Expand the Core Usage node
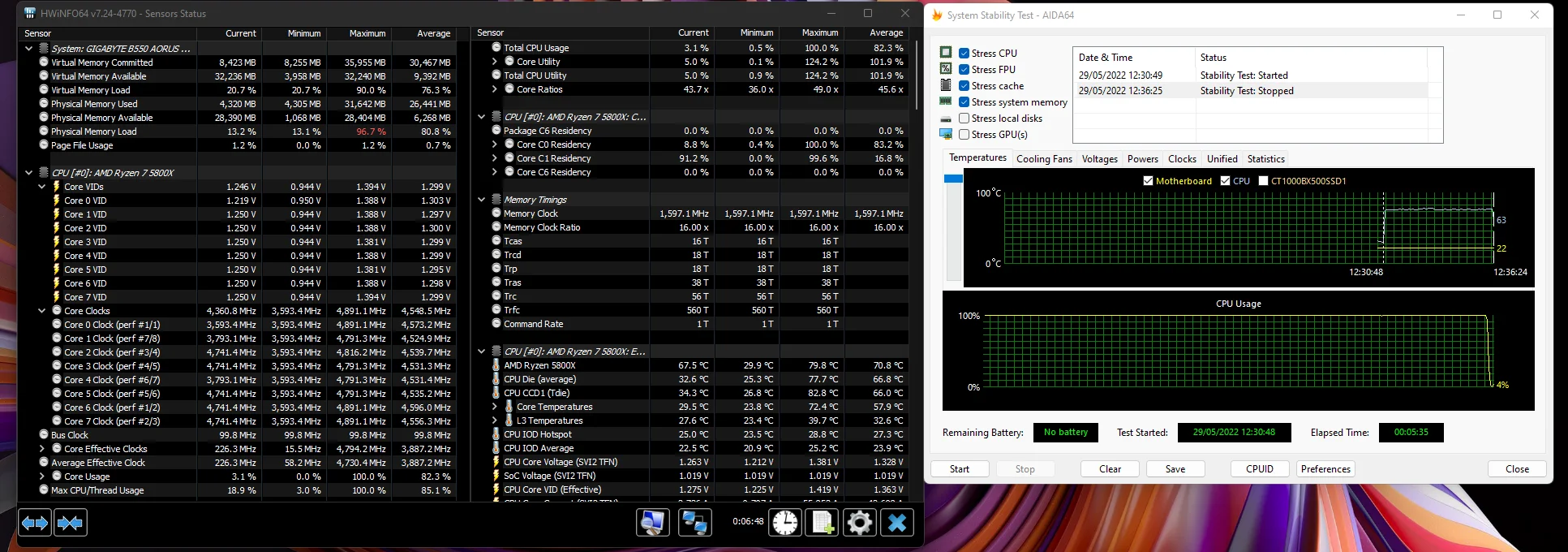This screenshot has width=1568, height=552. [42, 477]
